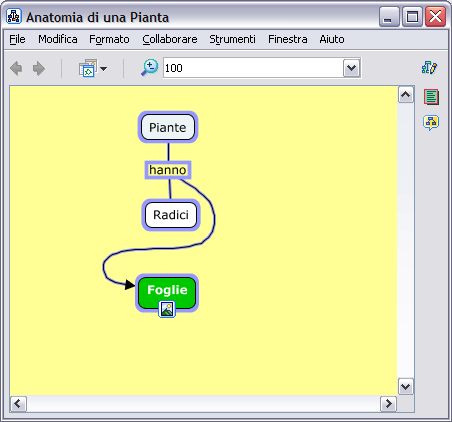The width and height of the screenshot is (452, 422).
Task: Click the forward navigation arrow icon
Action: (x=39, y=68)
